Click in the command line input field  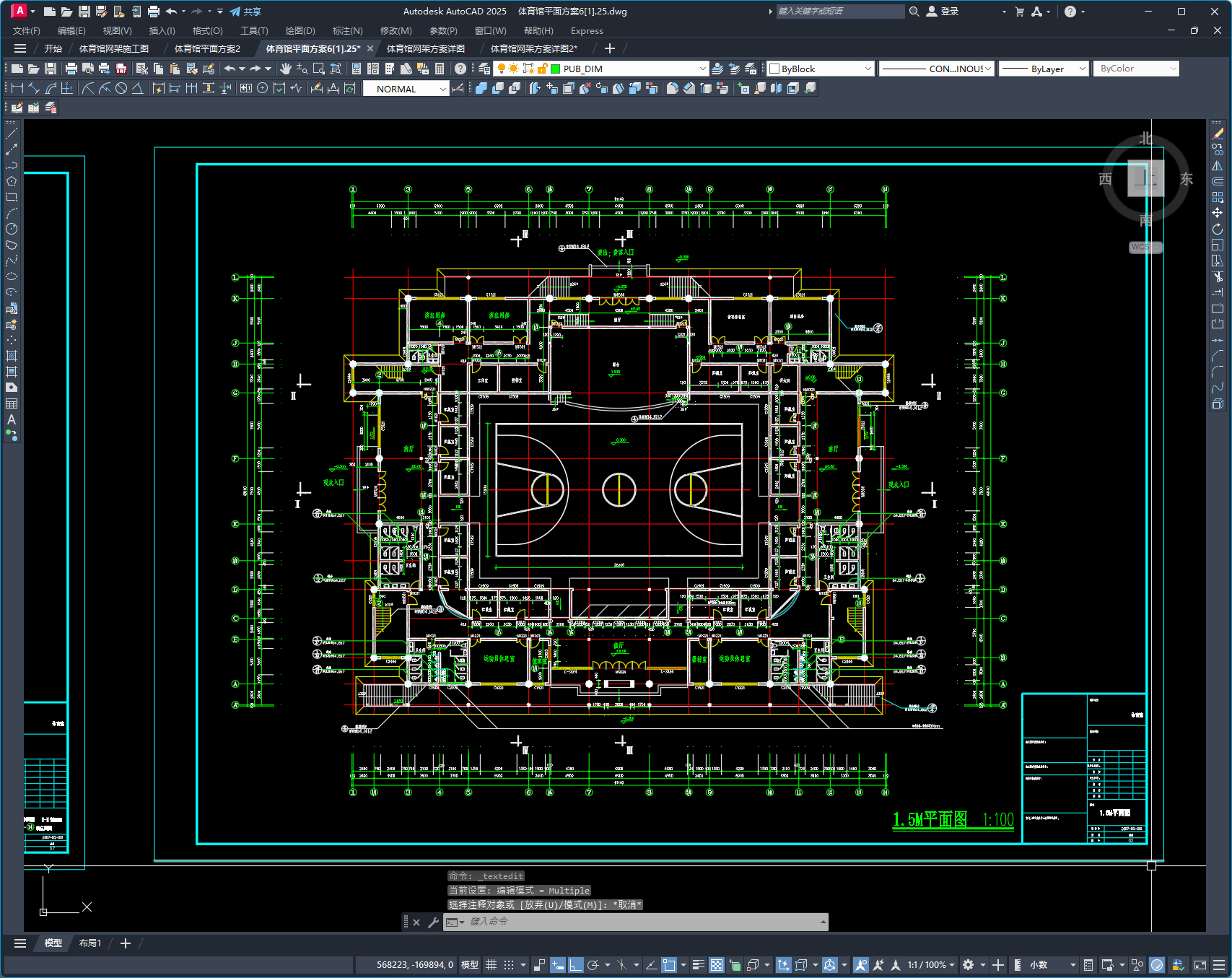point(642,922)
